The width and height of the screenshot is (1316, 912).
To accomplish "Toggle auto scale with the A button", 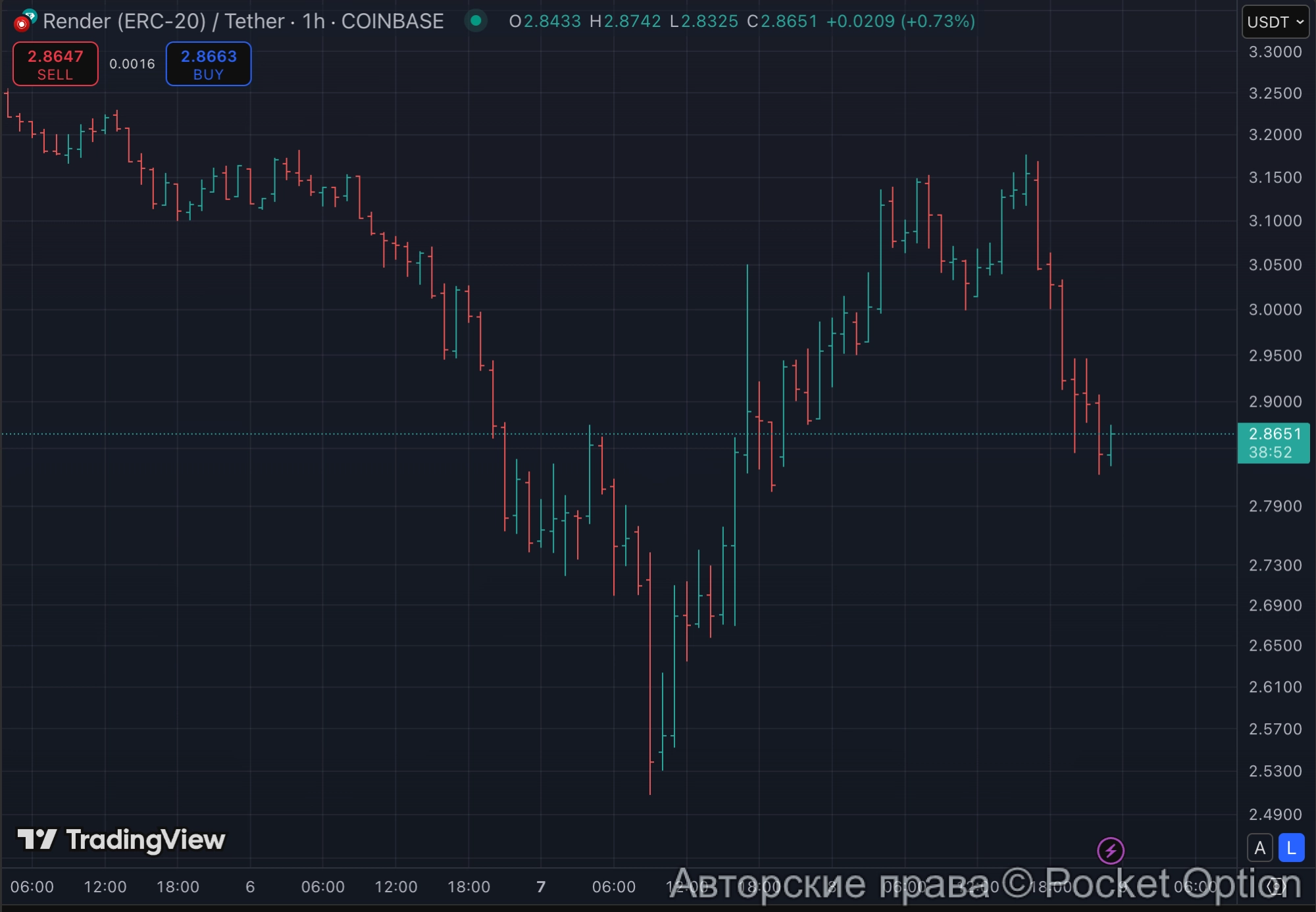I will coord(1259,848).
